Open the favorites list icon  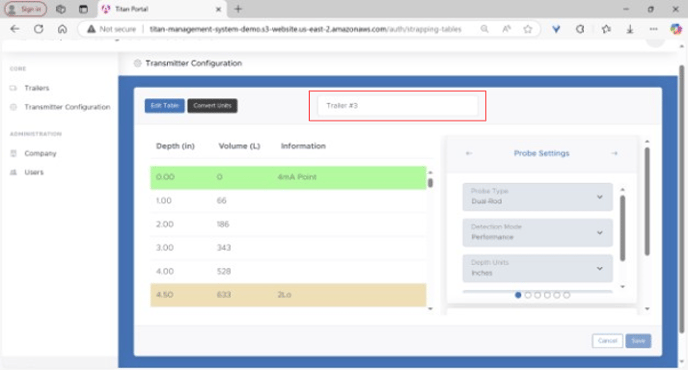point(606,29)
